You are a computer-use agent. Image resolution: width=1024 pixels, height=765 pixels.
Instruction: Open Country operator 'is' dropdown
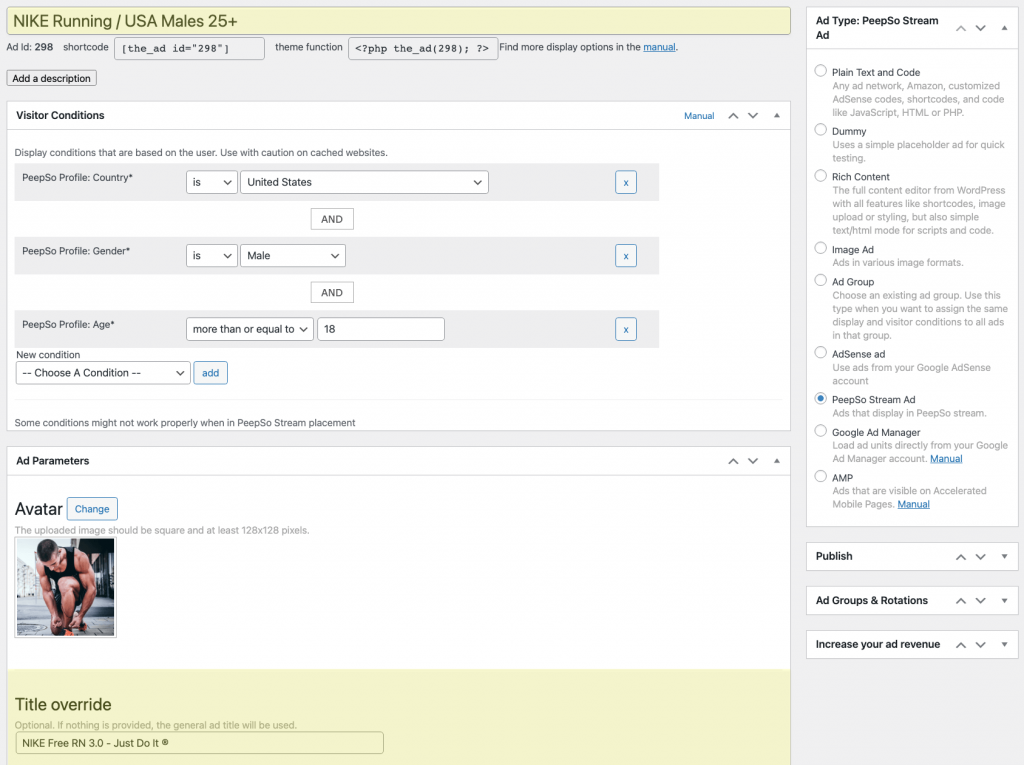pos(212,182)
